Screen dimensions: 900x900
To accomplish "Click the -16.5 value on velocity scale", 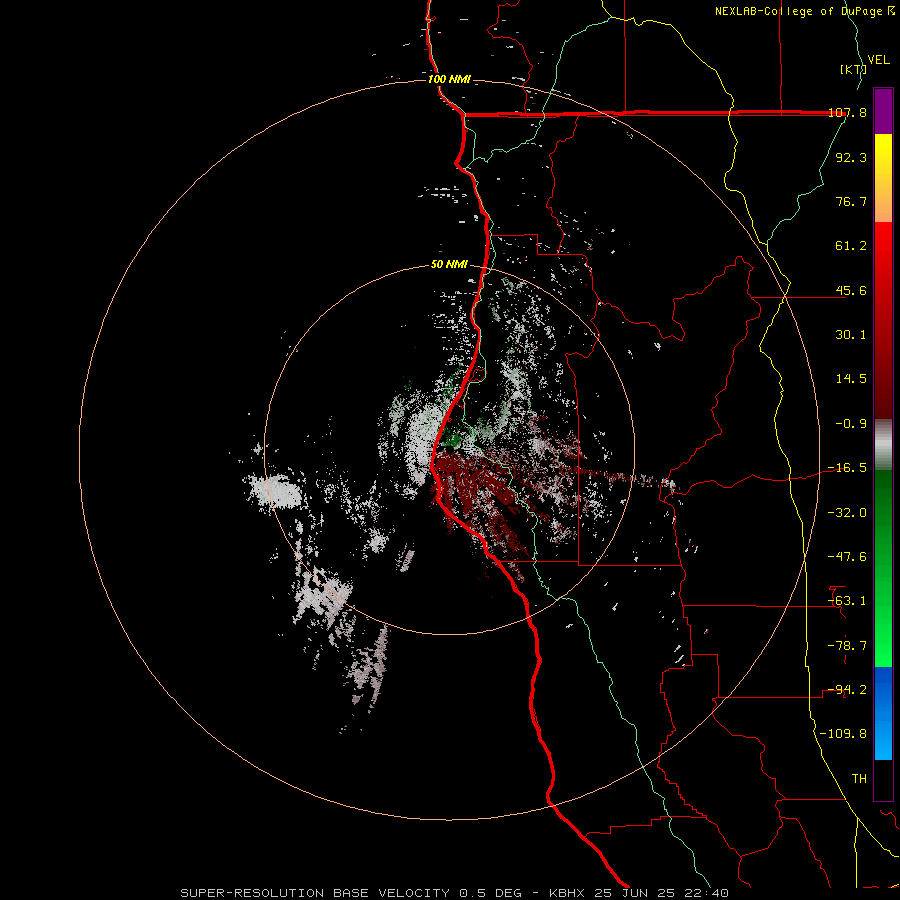I will [x=847, y=468].
